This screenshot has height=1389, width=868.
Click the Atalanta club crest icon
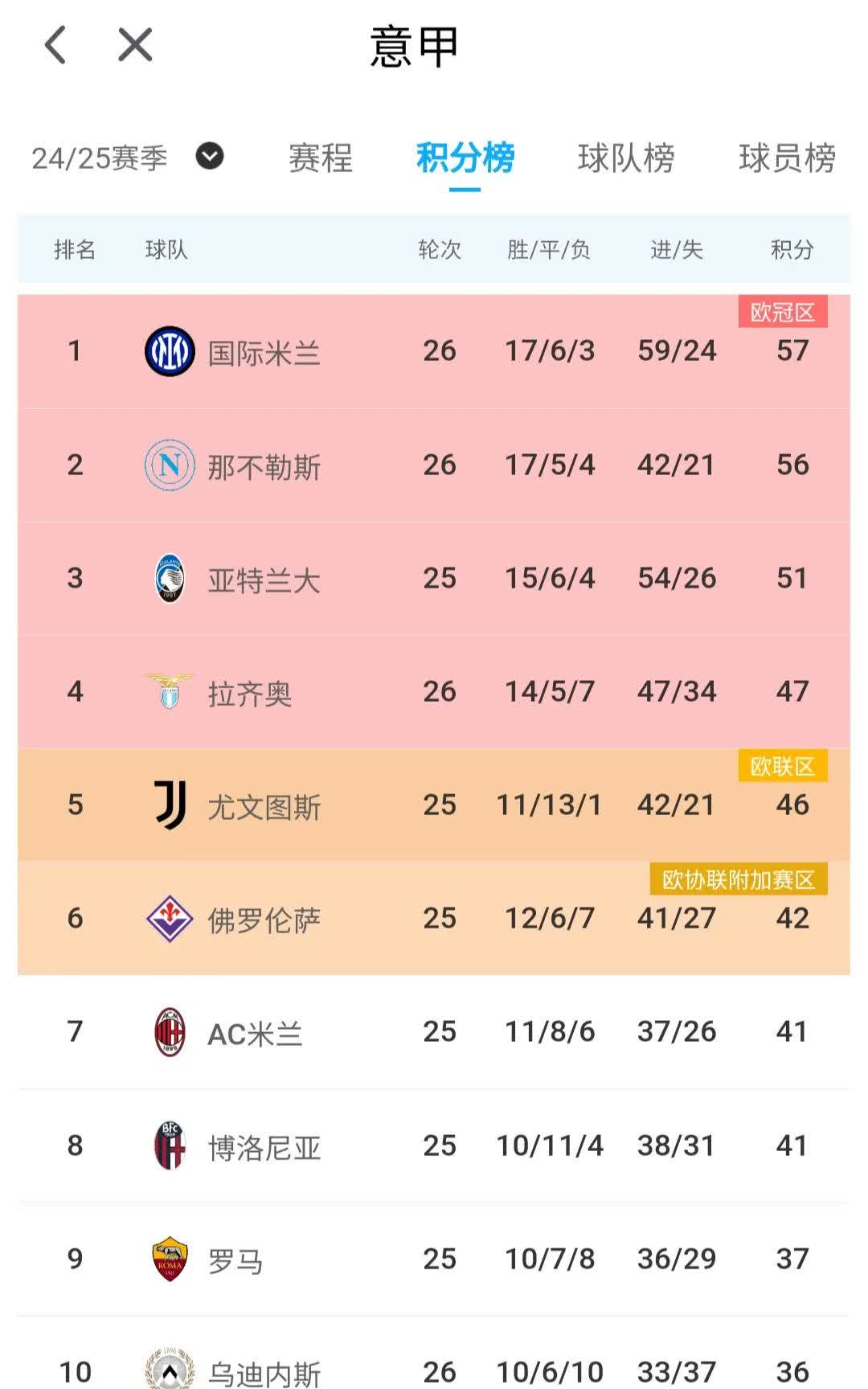169,578
